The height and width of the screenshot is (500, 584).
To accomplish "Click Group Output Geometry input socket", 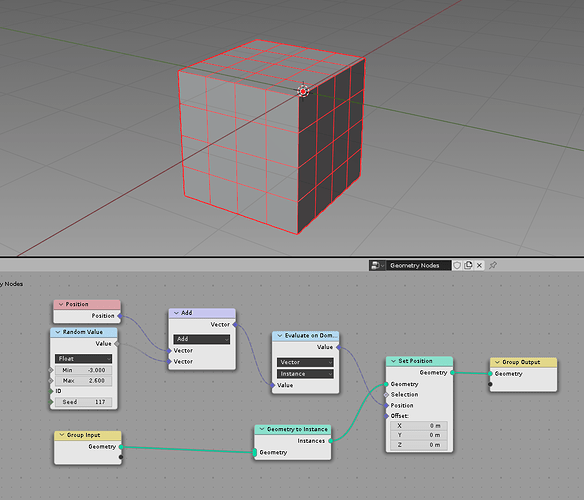I will pos(491,374).
